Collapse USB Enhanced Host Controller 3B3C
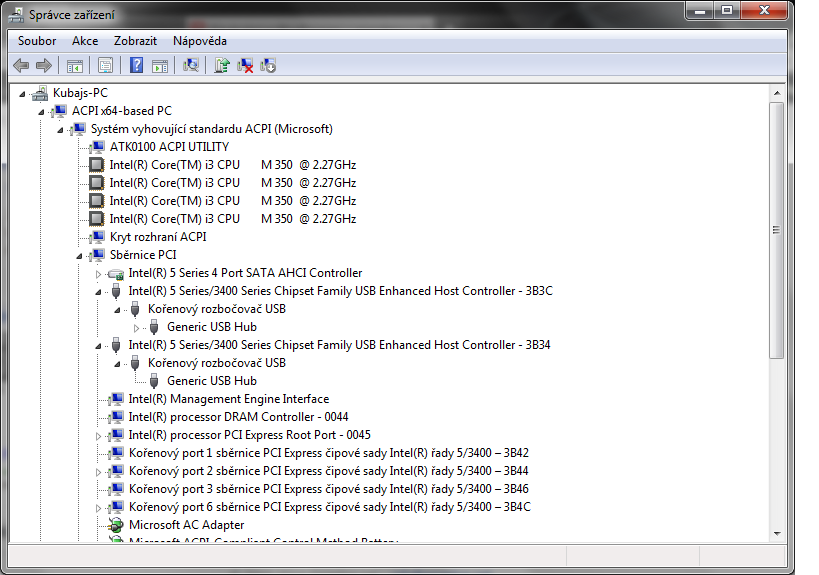819x575 pixels. [98, 292]
